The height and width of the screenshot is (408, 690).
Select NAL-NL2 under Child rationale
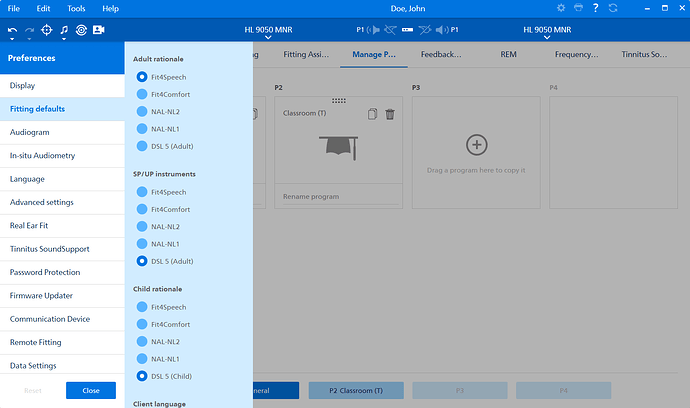[x=142, y=342]
